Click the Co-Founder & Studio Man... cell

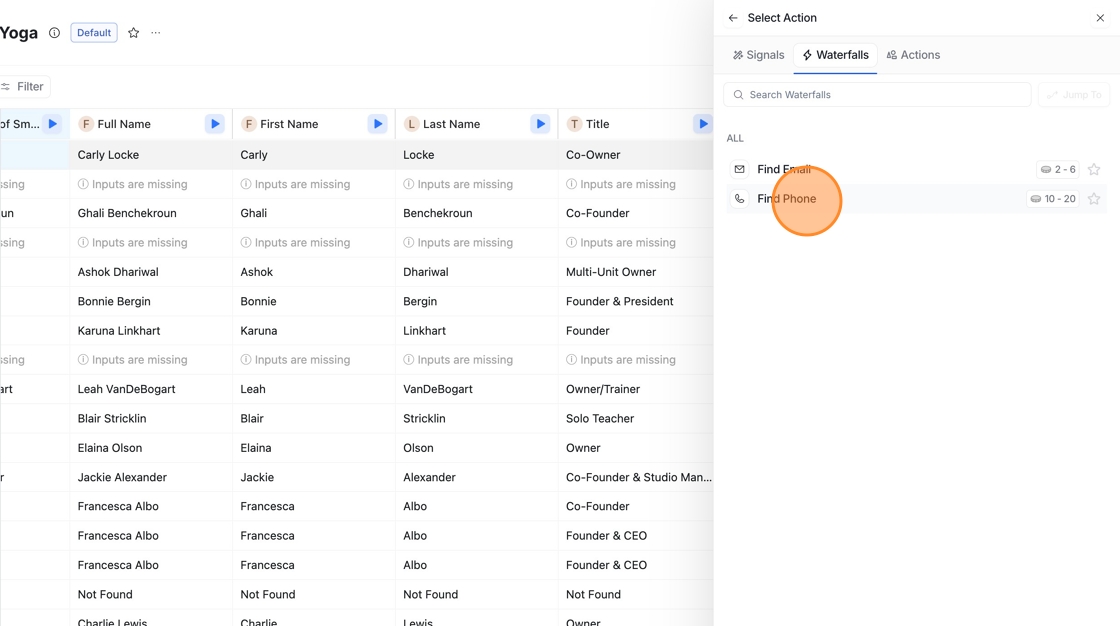pyautogui.click(x=636, y=477)
